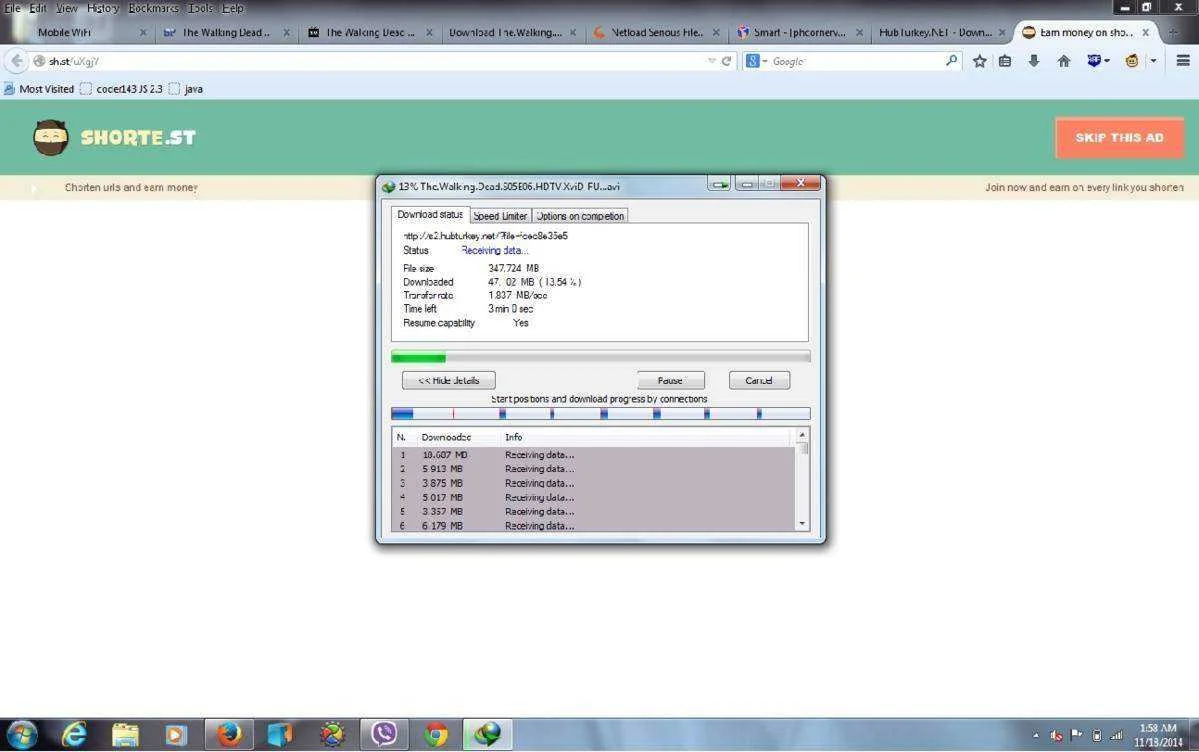Open the URL history dropdown arrow
Screen dimensions: 1199x752
pyautogui.click(x=712, y=61)
